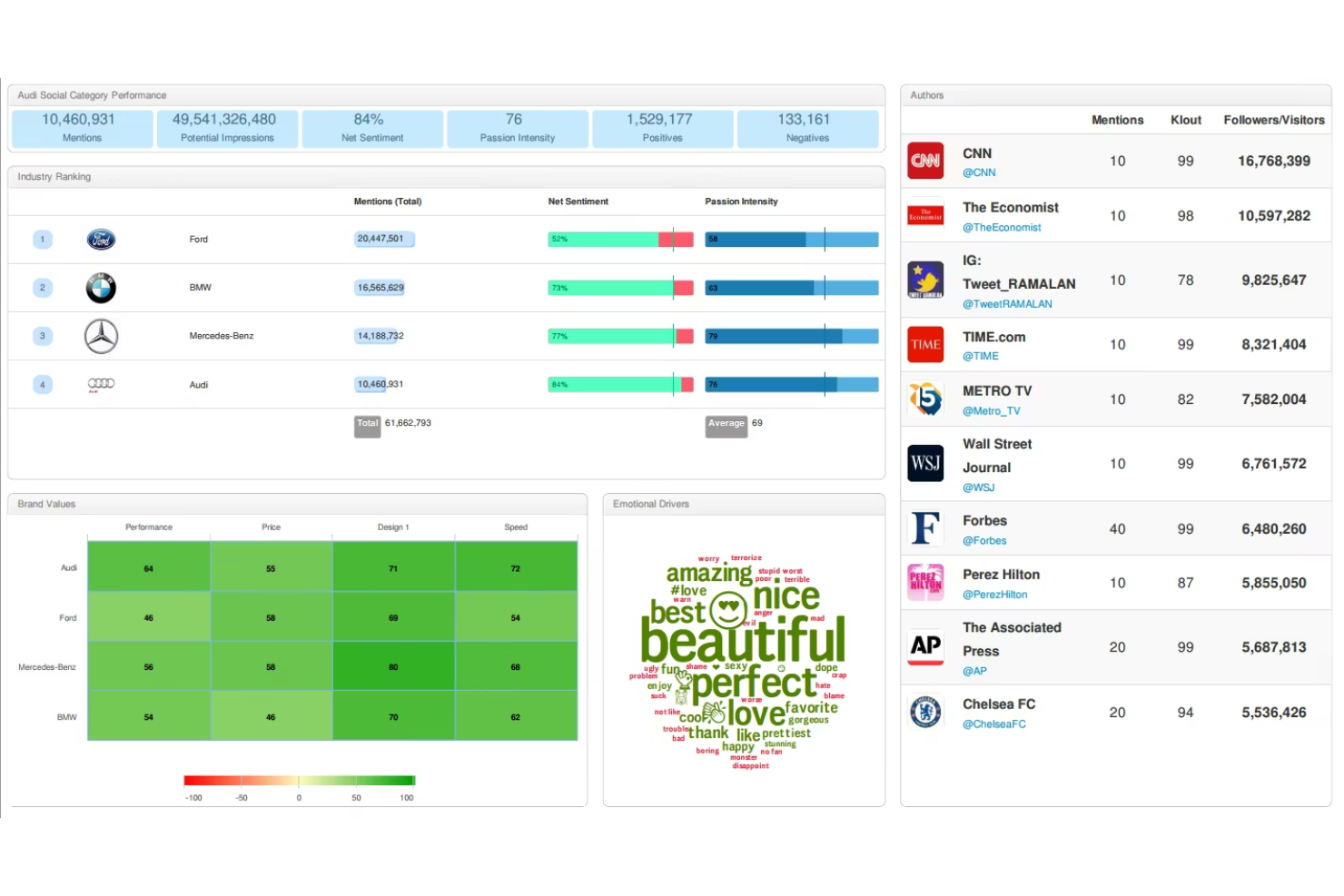The height and width of the screenshot is (896, 1344).
Task: Sort authors by Followers/Visitors column header
Action: [x=1273, y=120]
